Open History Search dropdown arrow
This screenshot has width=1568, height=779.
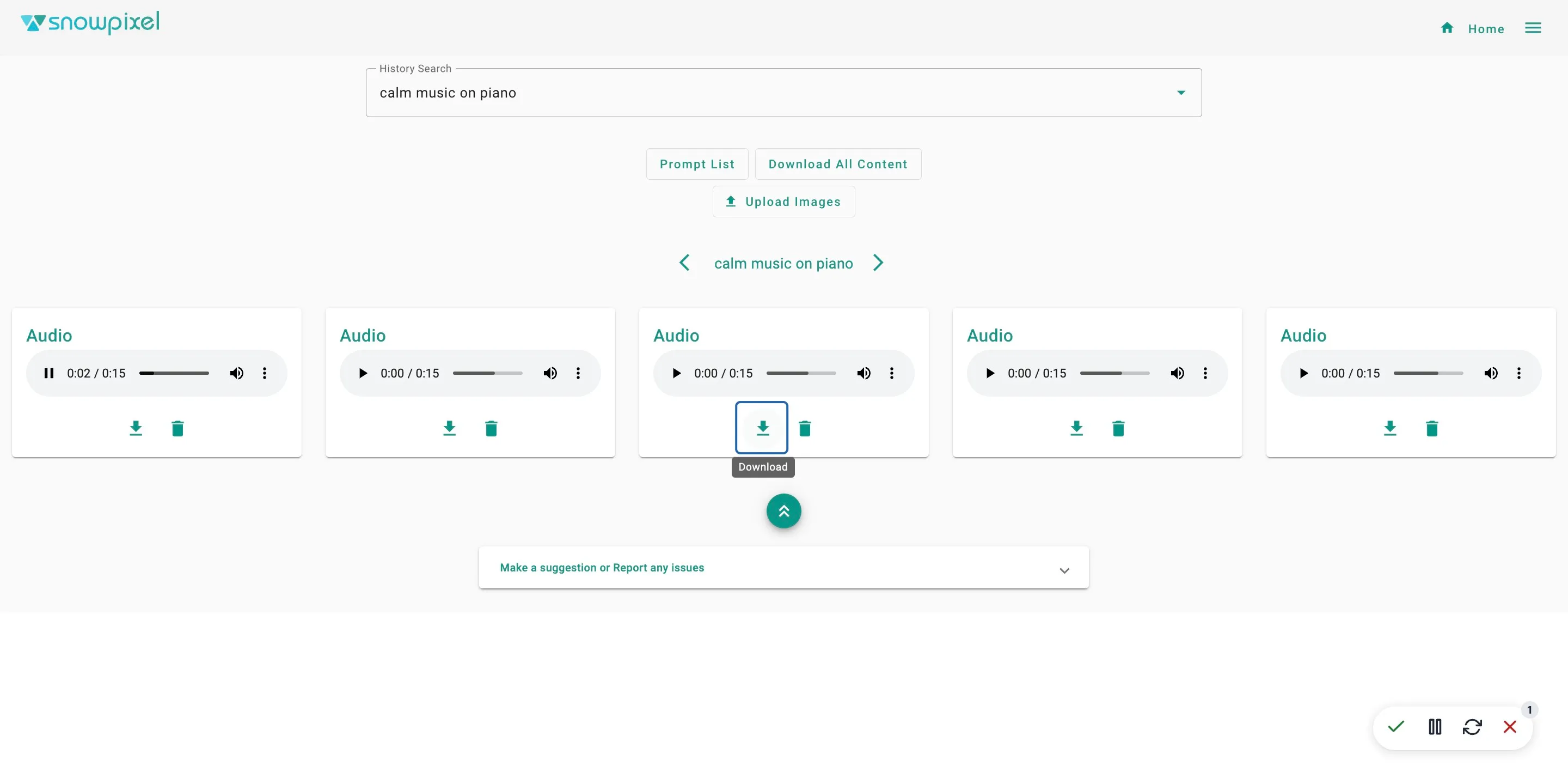pos(1181,93)
